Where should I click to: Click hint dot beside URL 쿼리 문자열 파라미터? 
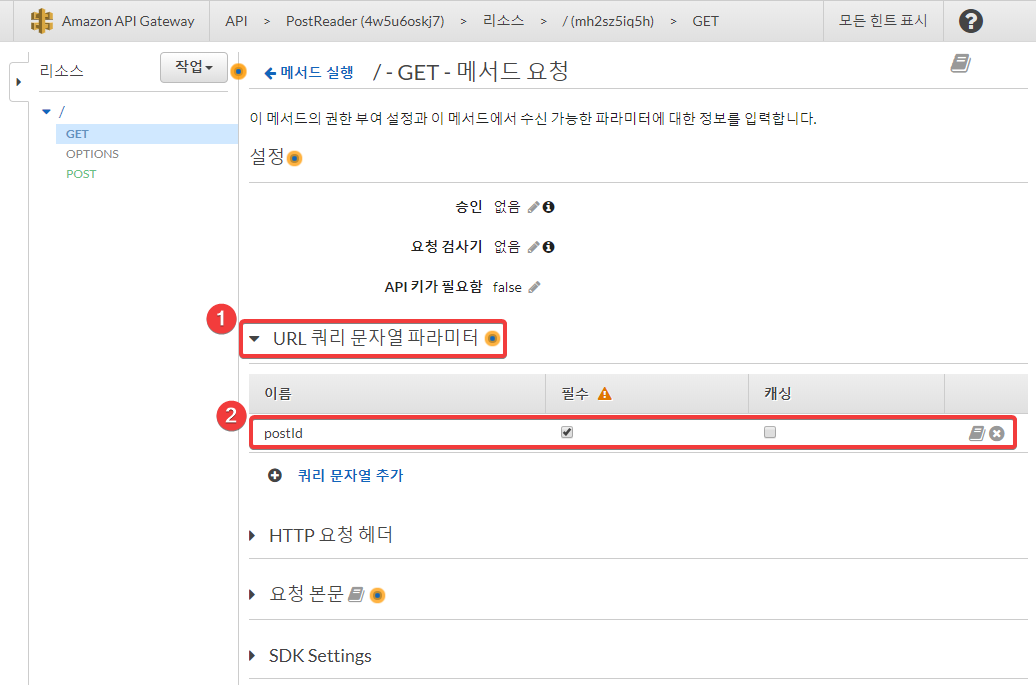coord(492,339)
